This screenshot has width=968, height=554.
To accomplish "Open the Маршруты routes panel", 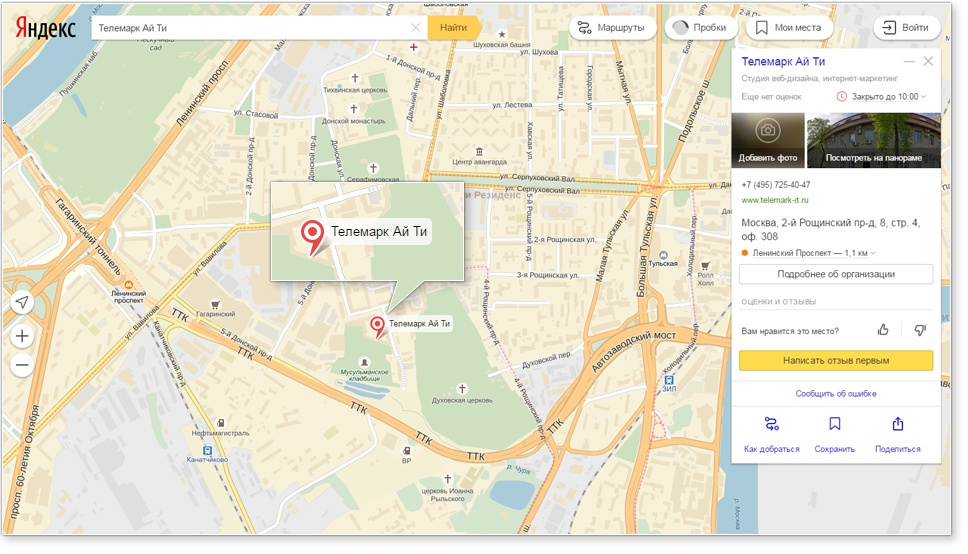I will coord(613,28).
